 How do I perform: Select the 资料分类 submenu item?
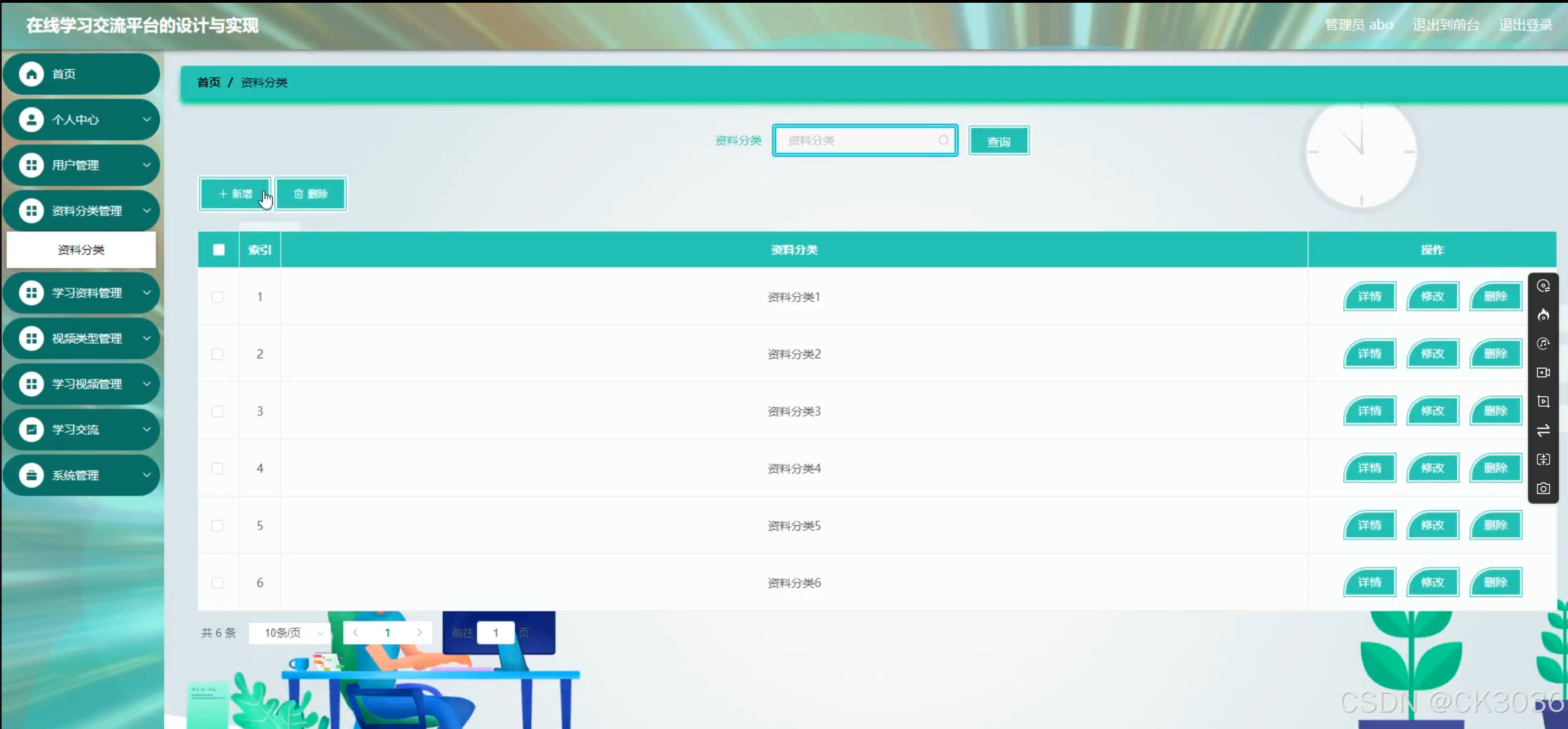pos(81,250)
